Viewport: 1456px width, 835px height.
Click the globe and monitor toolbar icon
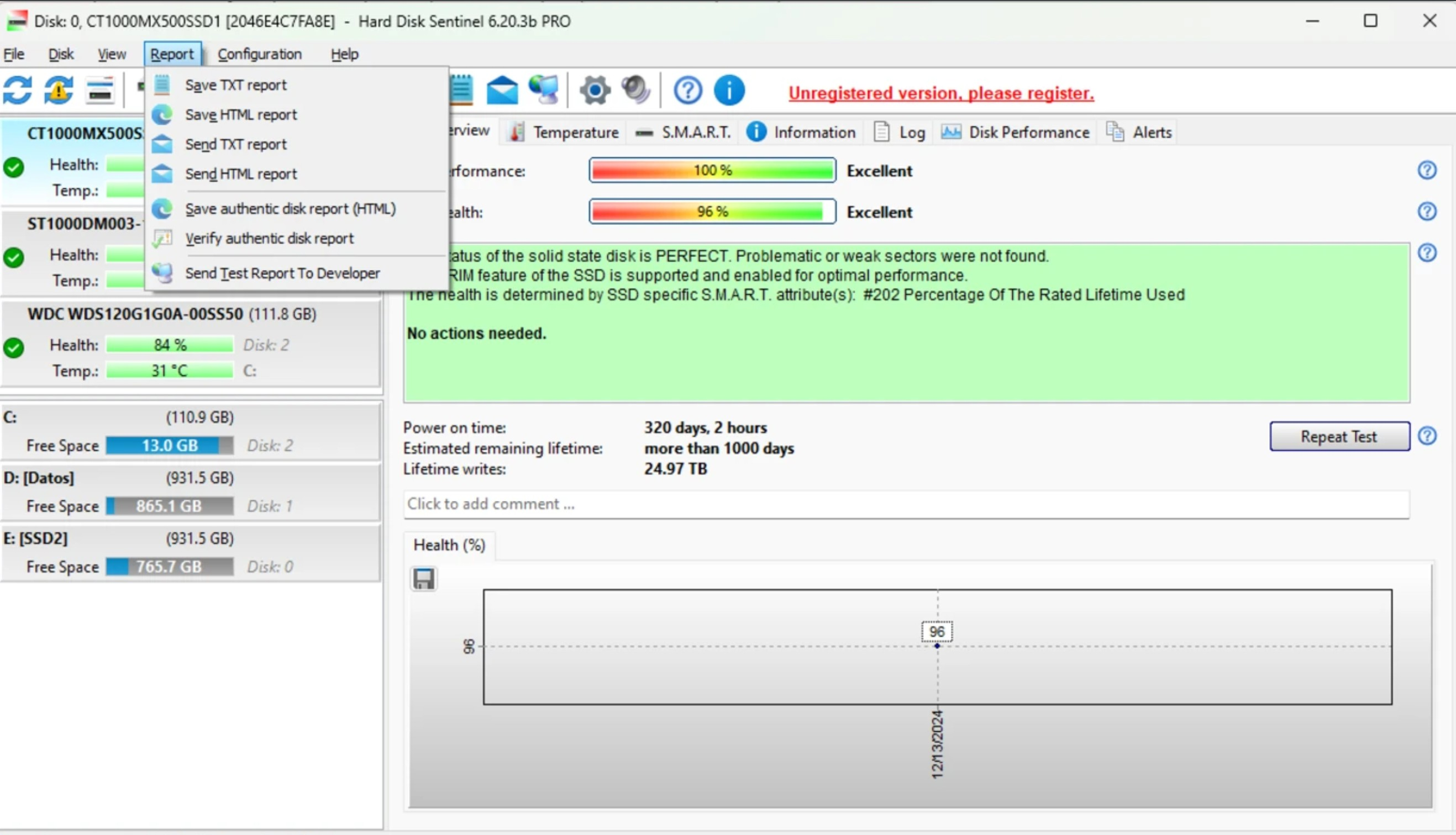pyautogui.click(x=543, y=90)
